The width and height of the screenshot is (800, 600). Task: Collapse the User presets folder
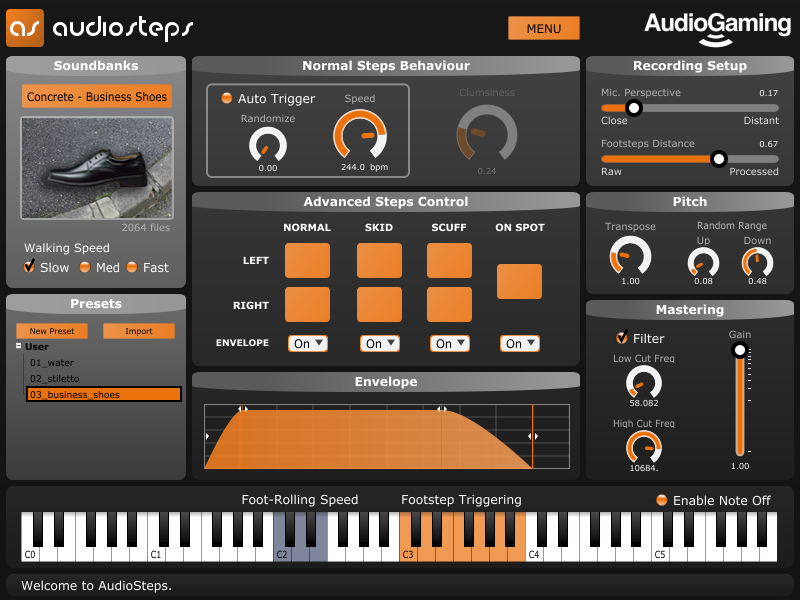[x=18, y=346]
